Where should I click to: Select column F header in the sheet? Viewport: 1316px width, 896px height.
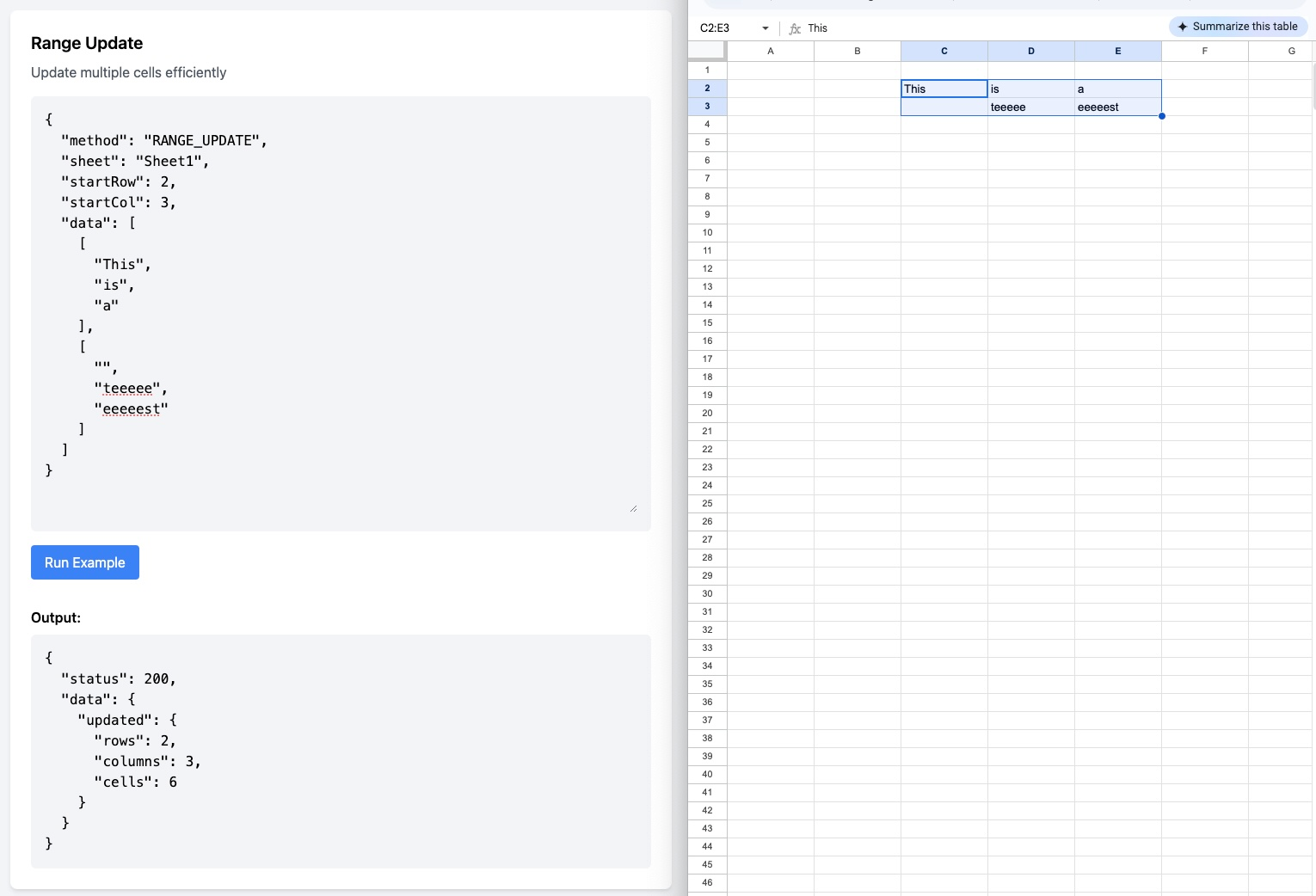[1205, 52]
